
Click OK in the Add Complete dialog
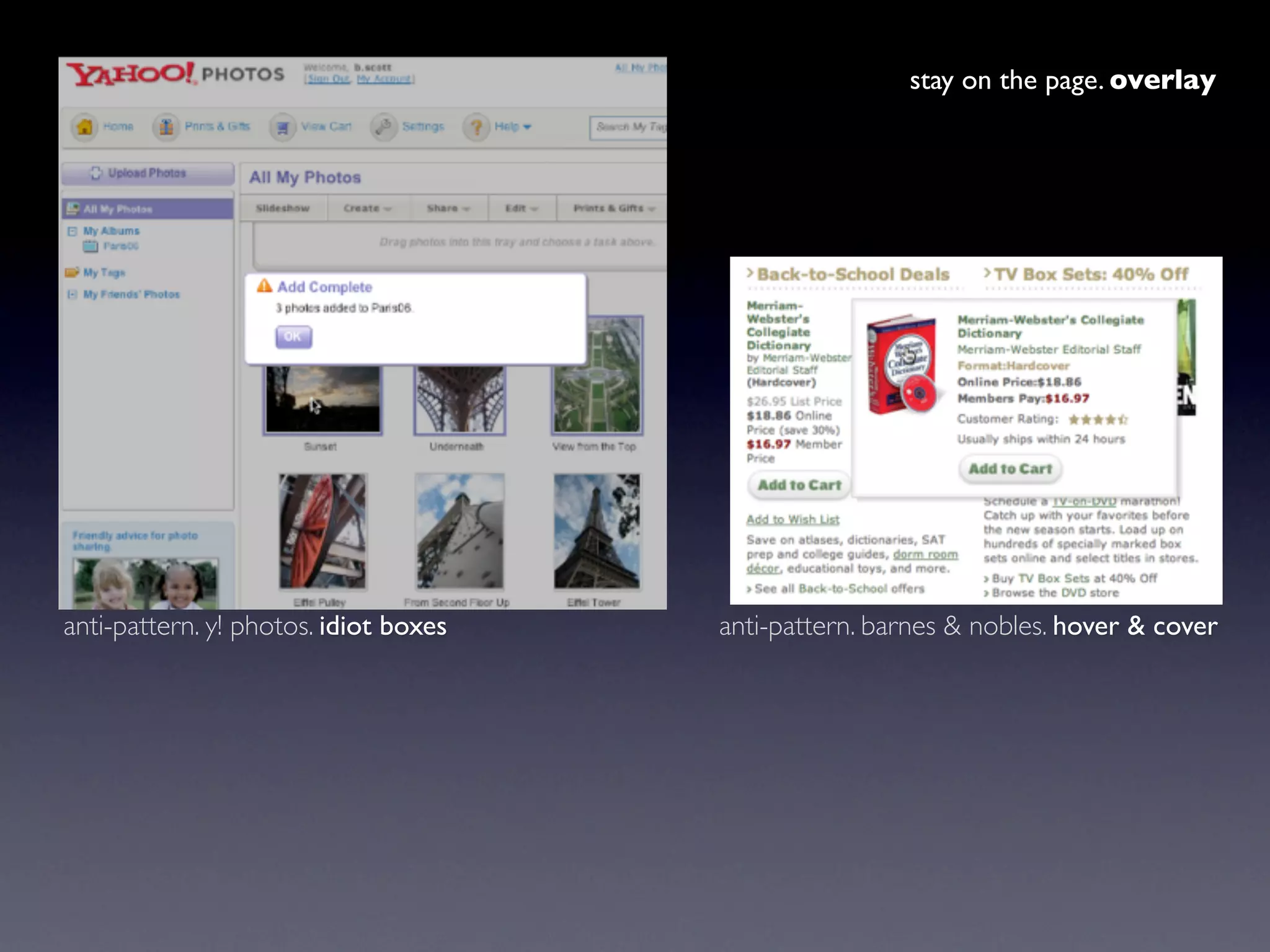pos(293,337)
